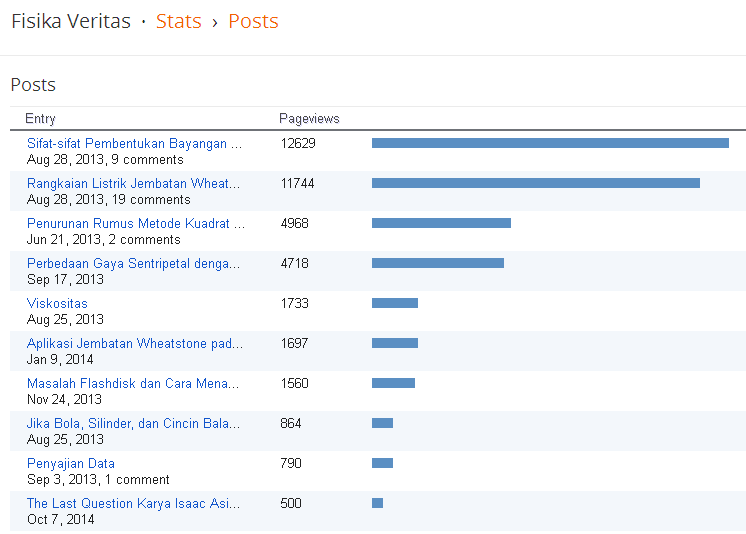
Task: Click text 'Jun 21, 2013, 2 comments'
Action: [104, 239]
